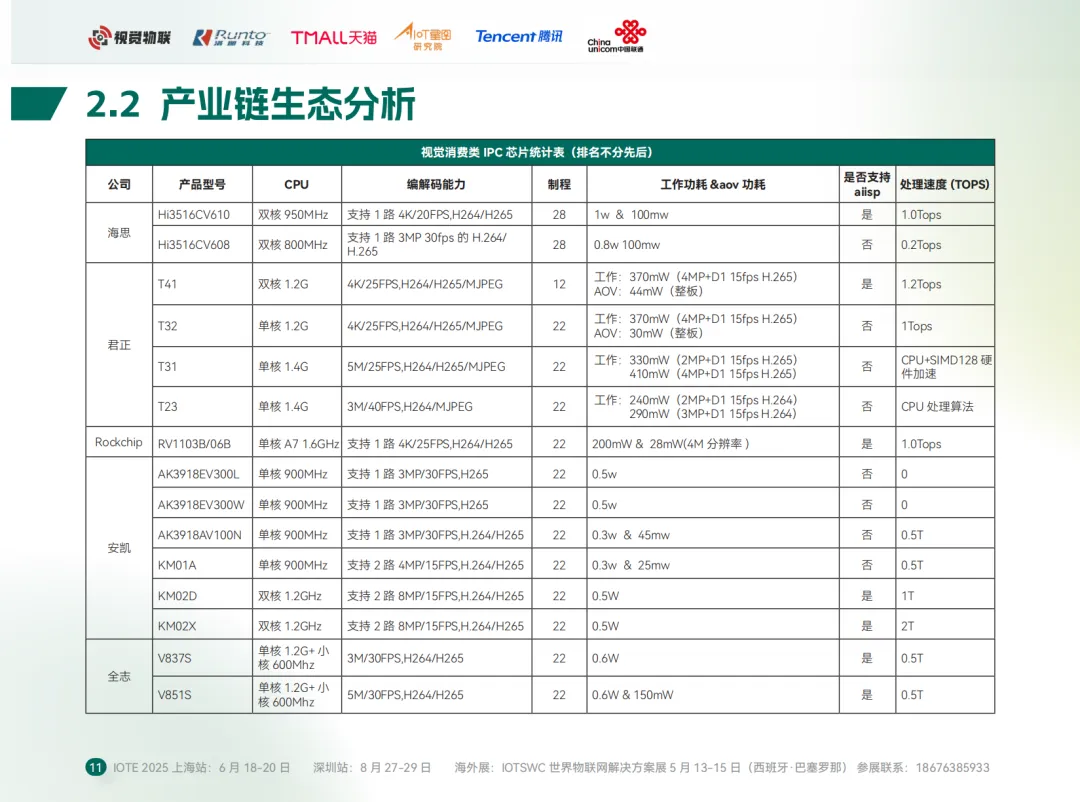Viewport: 1080px width, 802px height.
Task: Click the V851S model cell
Action: point(202,695)
